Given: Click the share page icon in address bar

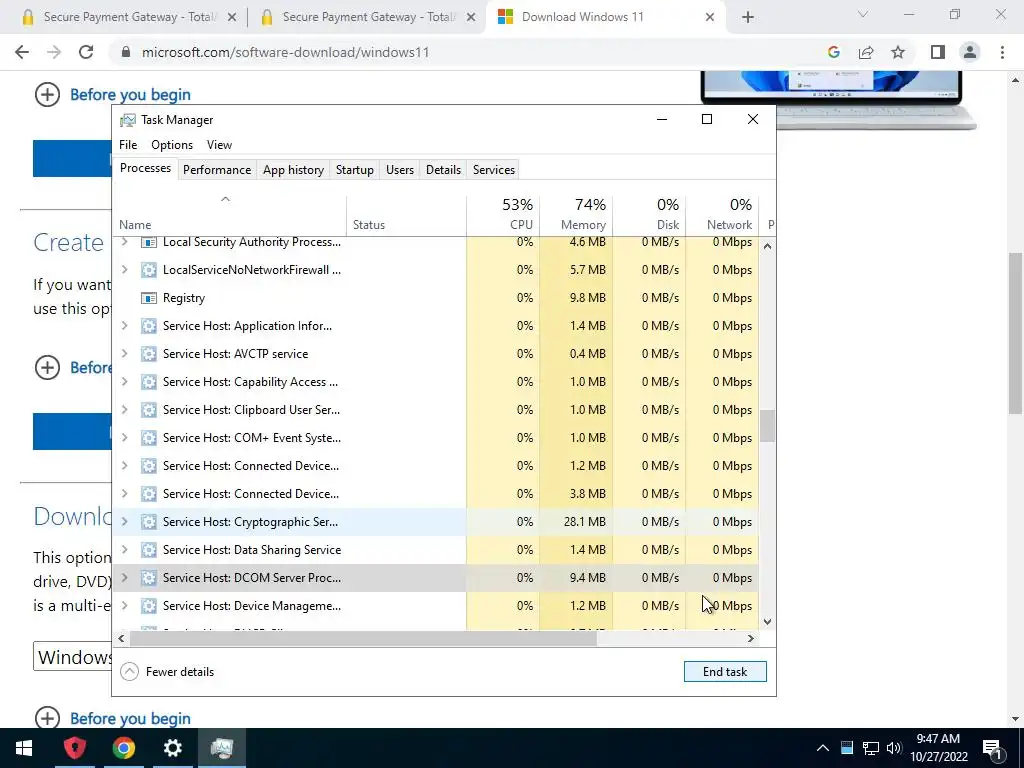Looking at the screenshot, I should pos(866,52).
